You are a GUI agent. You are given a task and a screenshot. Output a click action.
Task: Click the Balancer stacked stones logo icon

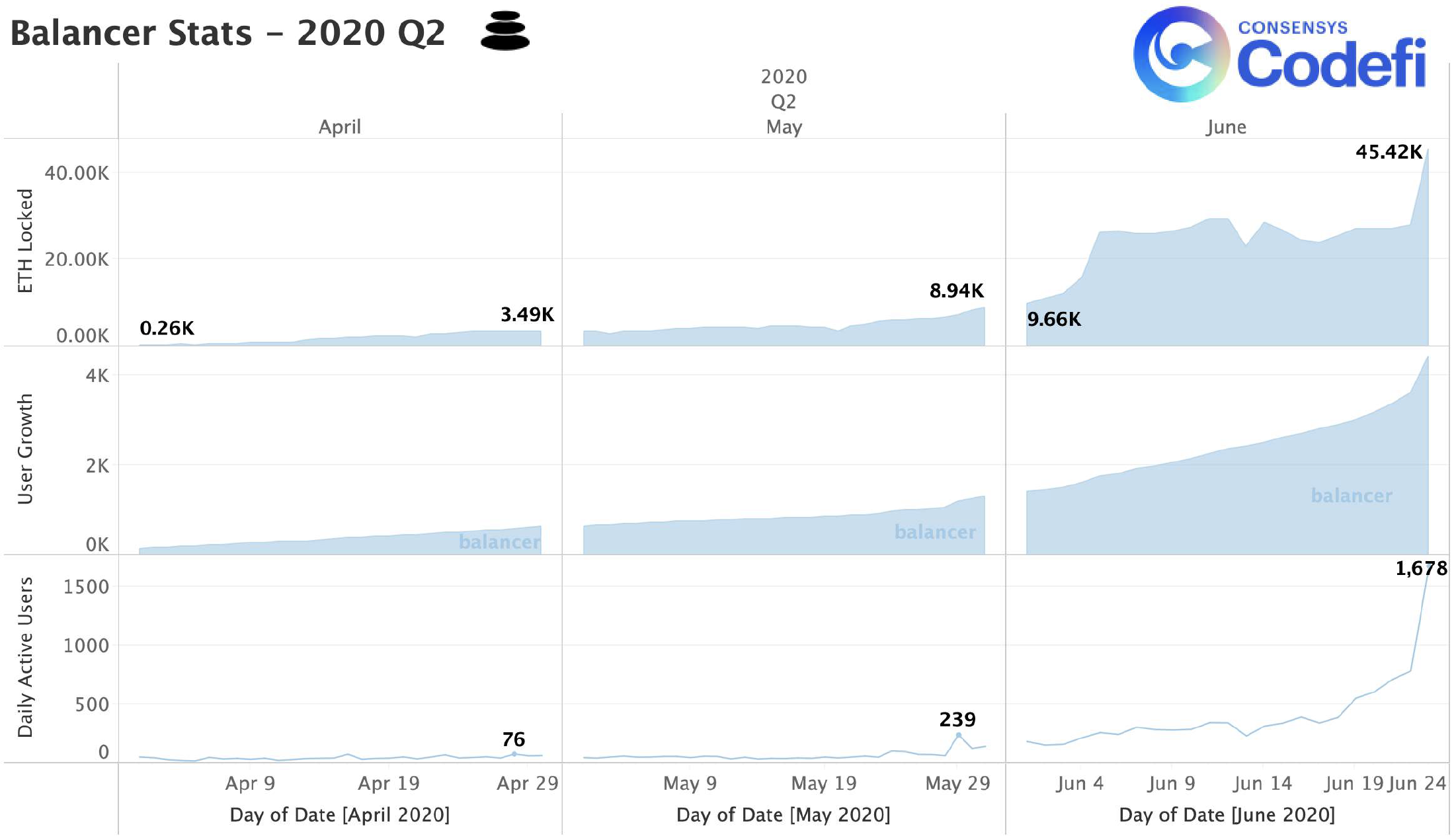tap(505, 30)
